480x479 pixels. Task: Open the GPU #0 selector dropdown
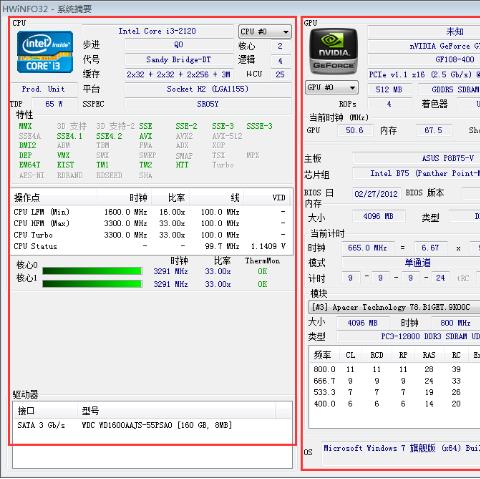332,88
